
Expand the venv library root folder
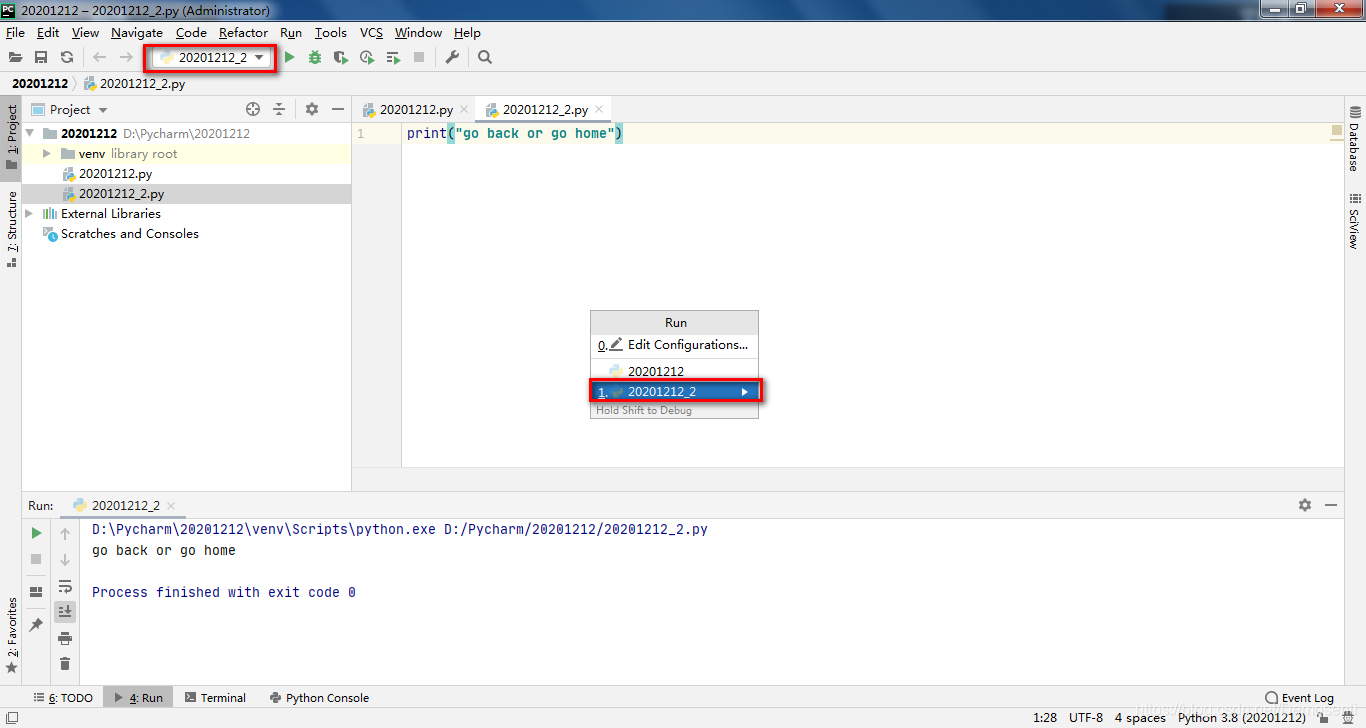47,153
